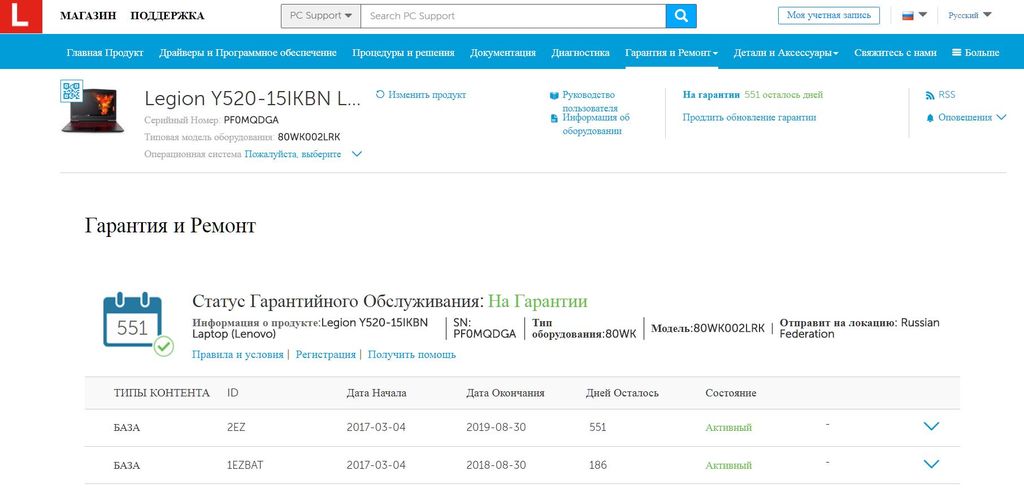Open the Диагностика navigation tab

pos(580,52)
